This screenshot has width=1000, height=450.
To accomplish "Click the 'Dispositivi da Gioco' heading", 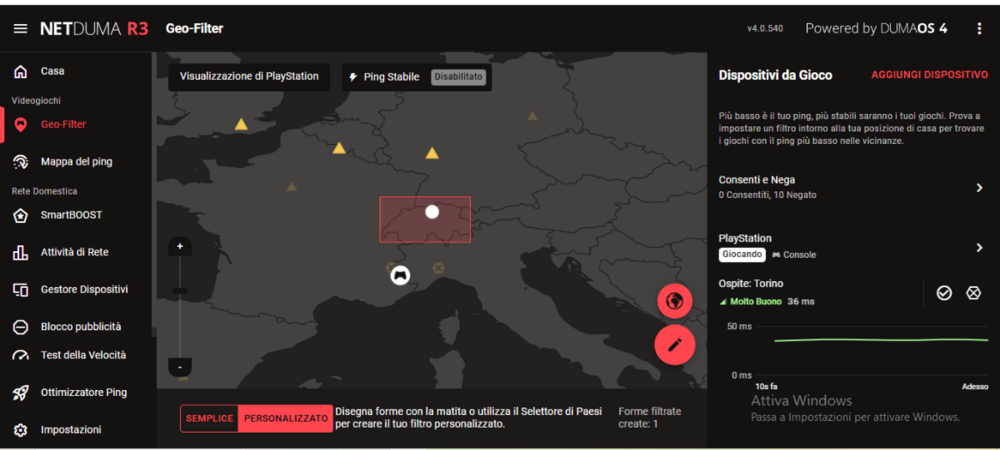I will [775, 75].
